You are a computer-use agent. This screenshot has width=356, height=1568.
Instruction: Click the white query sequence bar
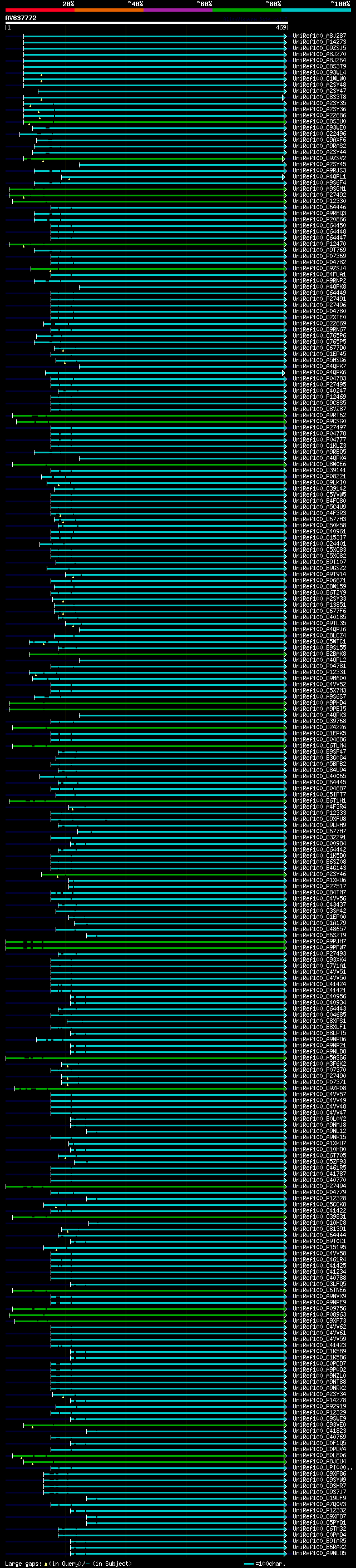coord(146,23)
